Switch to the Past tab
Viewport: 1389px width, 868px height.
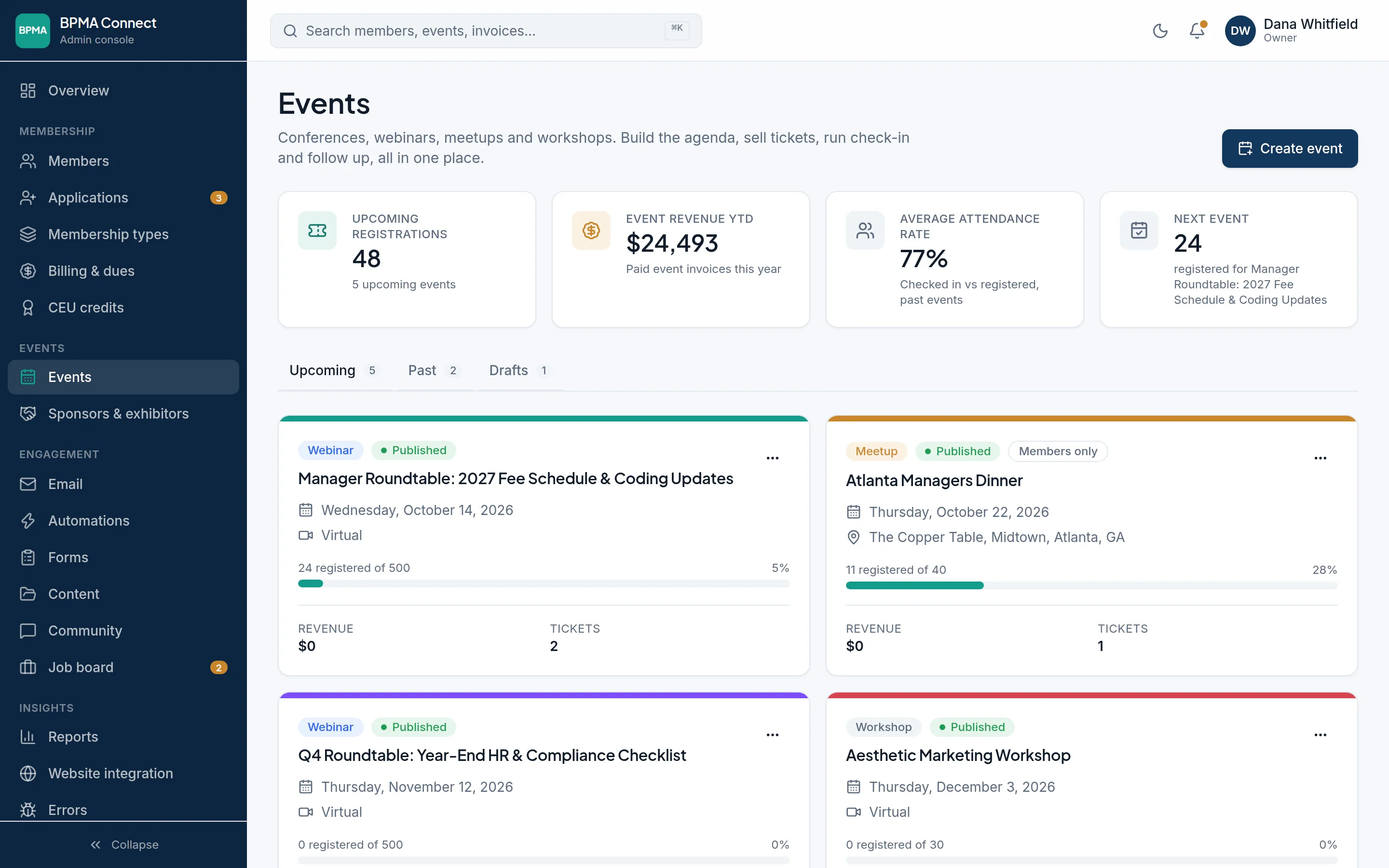click(x=434, y=371)
